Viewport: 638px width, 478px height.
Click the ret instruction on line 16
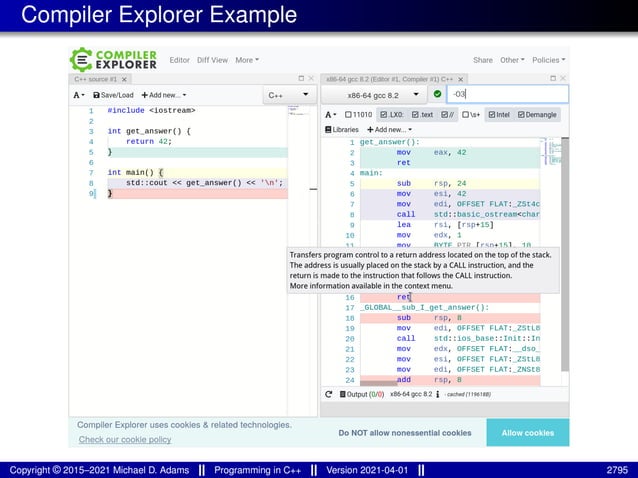[404, 297]
